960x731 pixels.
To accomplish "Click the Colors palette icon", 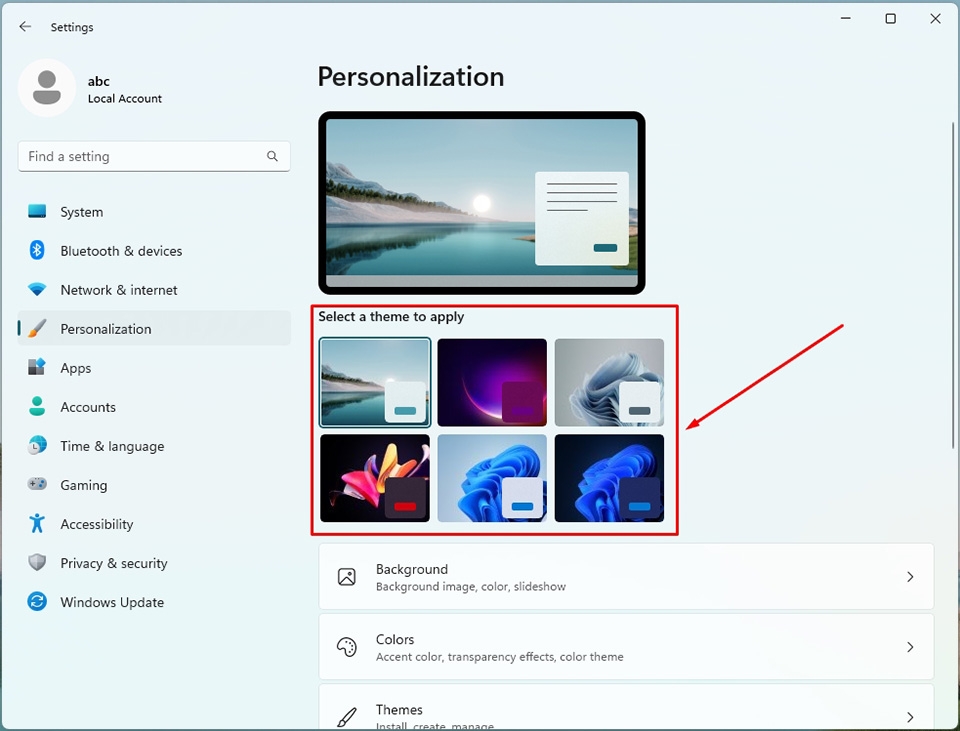I will (347, 647).
